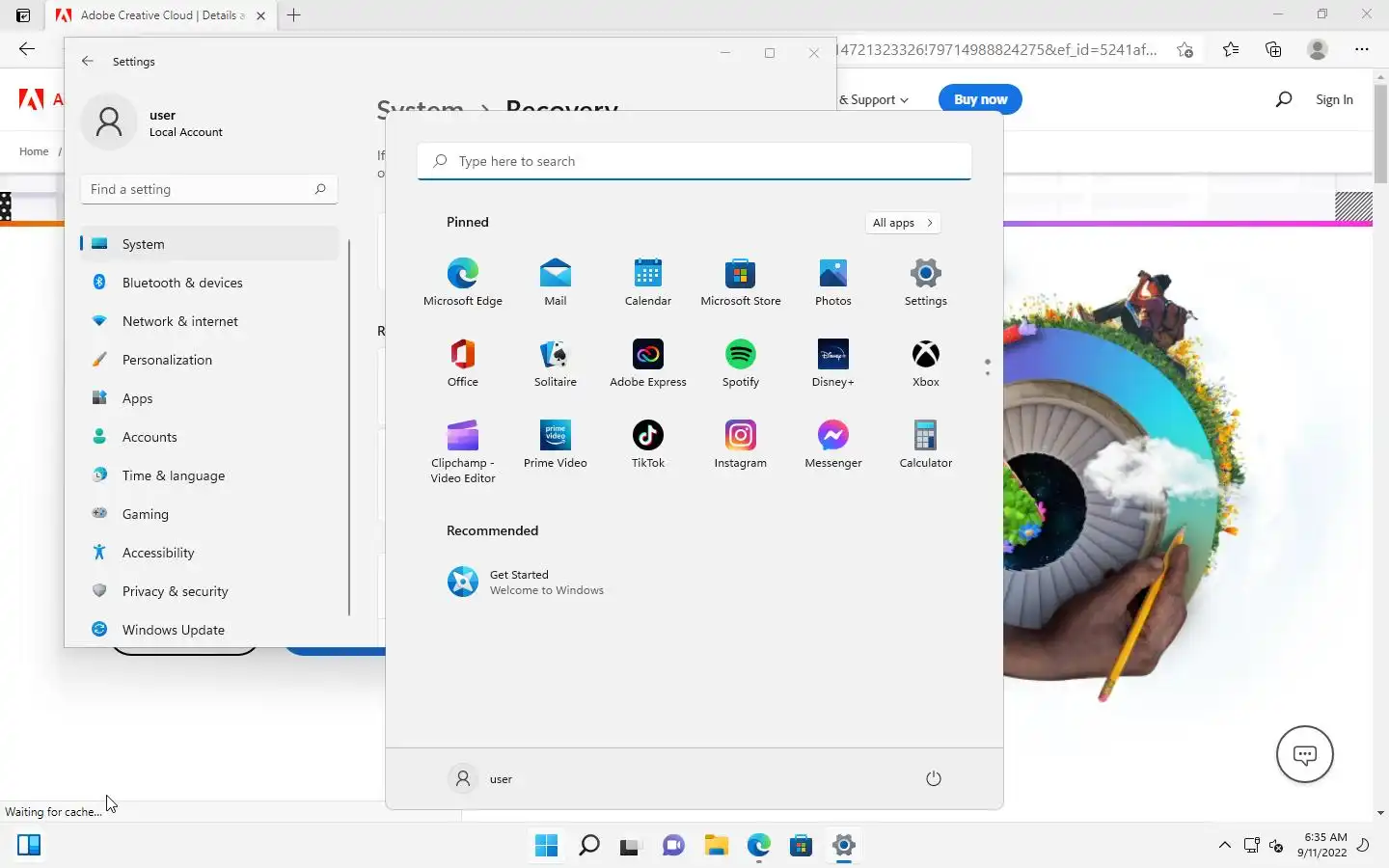1389x868 pixels.
Task: Close the Adobe Creative Cloud tab
Action: 260,15
